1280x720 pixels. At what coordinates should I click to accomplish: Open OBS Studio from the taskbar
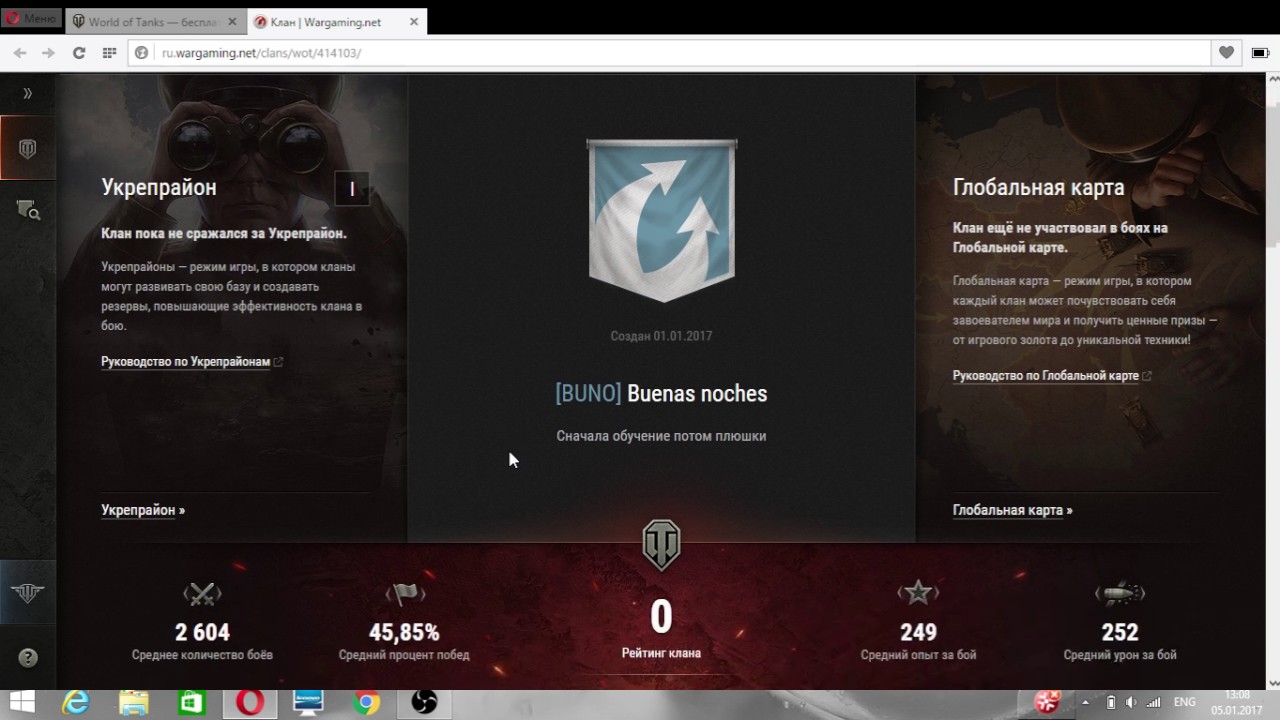point(424,704)
